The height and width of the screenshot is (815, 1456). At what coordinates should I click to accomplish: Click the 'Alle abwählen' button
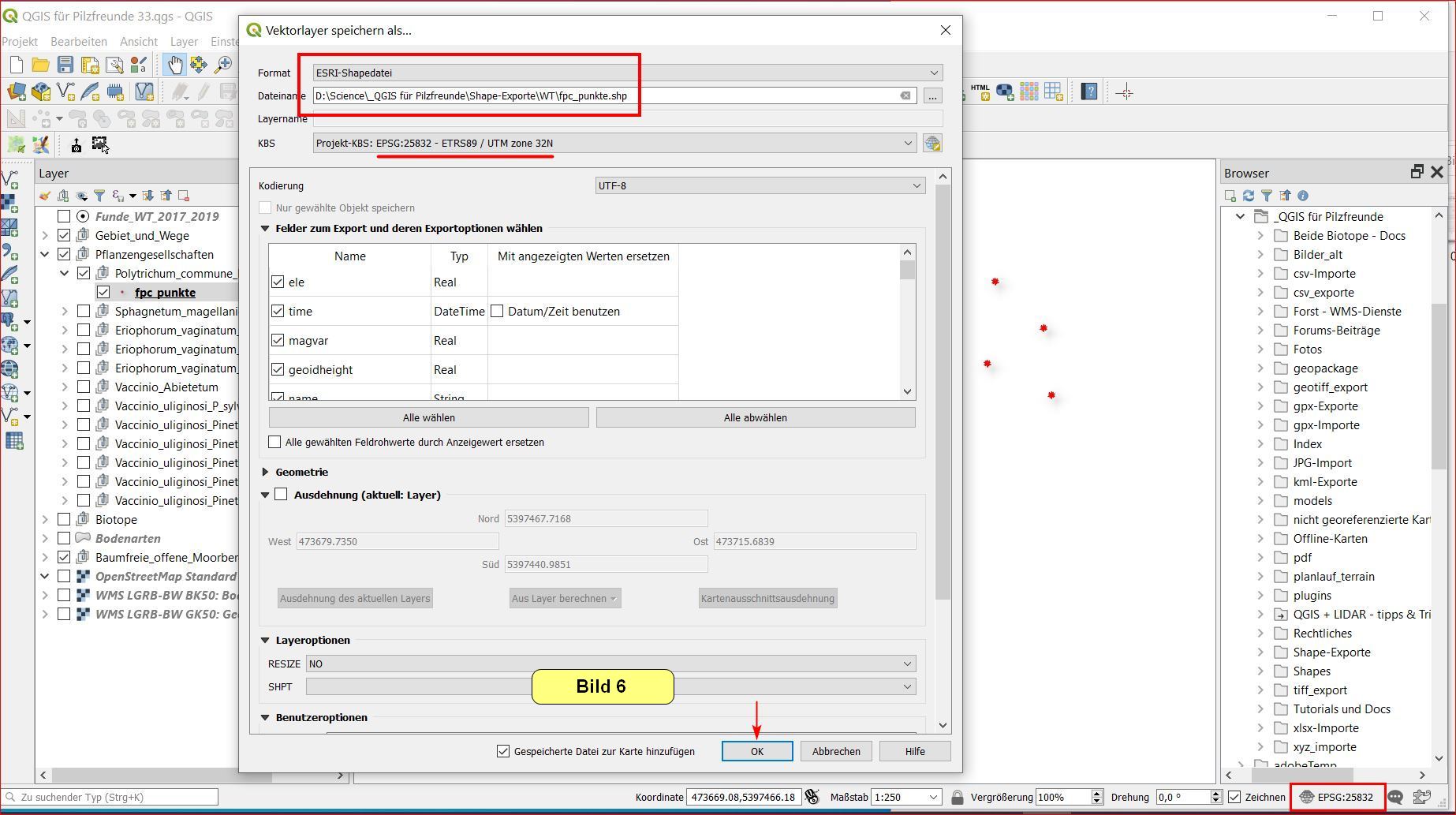tap(755, 418)
